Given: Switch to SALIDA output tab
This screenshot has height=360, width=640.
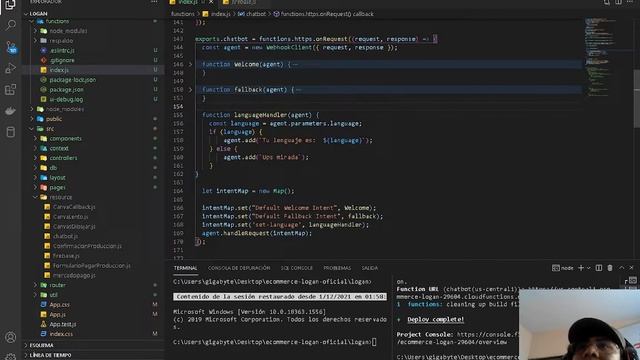Looking at the screenshot, I should [369, 268].
